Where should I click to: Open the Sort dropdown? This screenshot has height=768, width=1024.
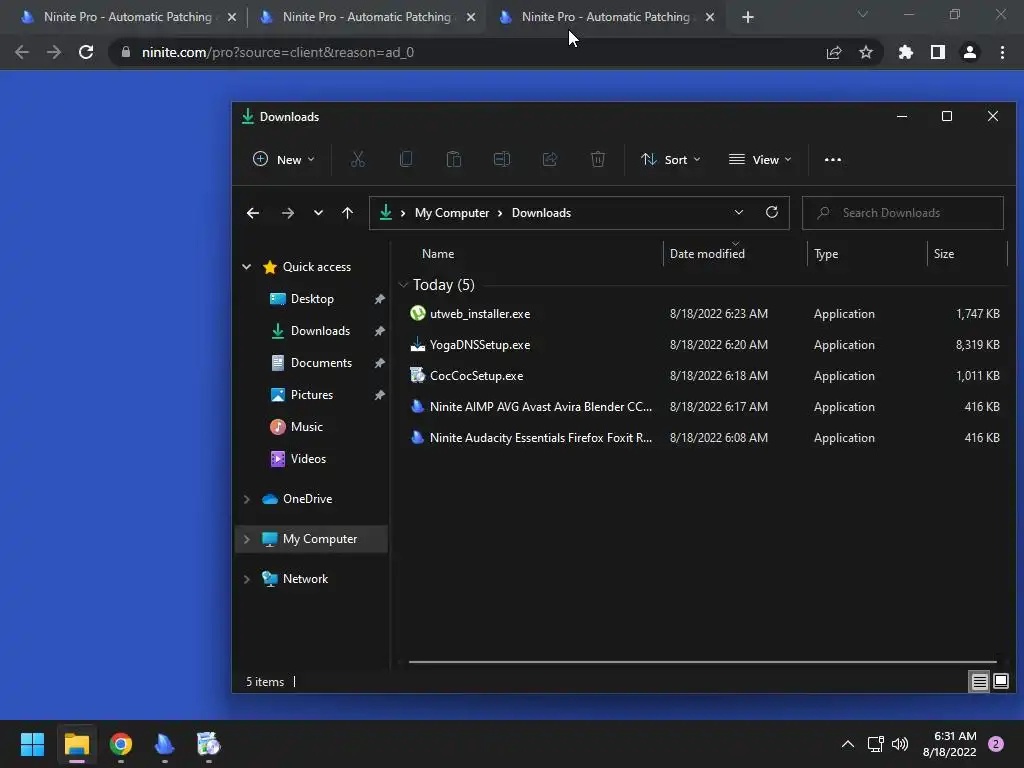pos(671,159)
